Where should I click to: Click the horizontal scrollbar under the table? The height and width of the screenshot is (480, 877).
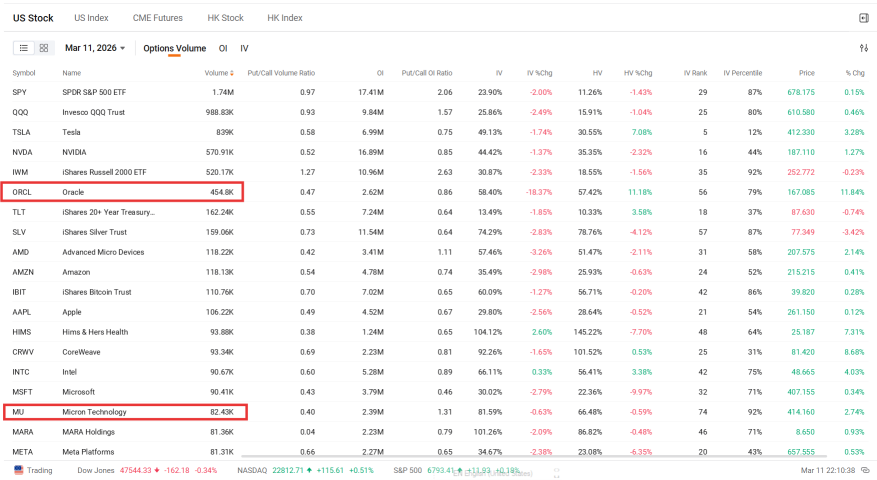tap(534, 457)
